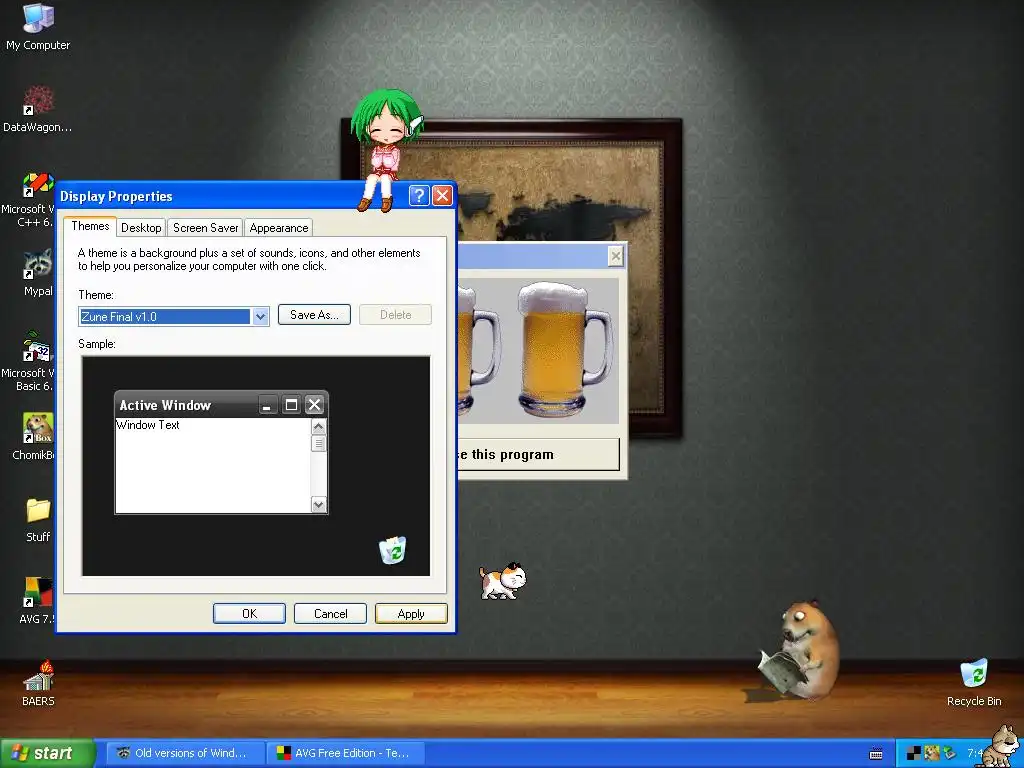
Task: Select the ChomikBox desktop icon
Action: coord(35,436)
